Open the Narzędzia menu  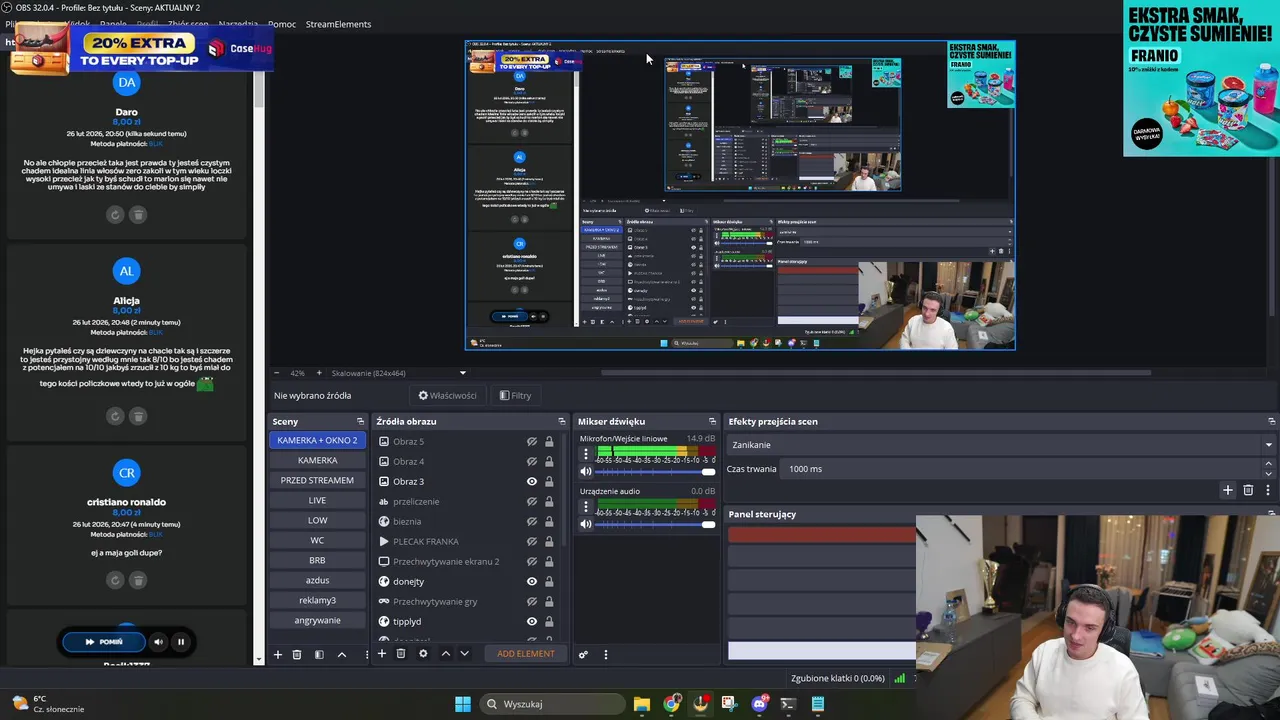click(x=238, y=24)
